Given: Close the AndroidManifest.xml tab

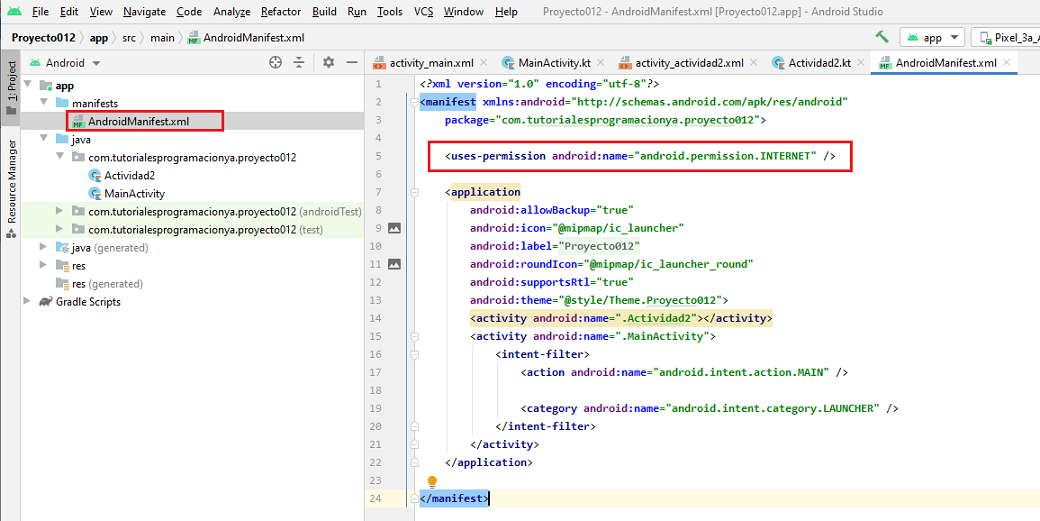Looking at the screenshot, I should (1007, 62).
